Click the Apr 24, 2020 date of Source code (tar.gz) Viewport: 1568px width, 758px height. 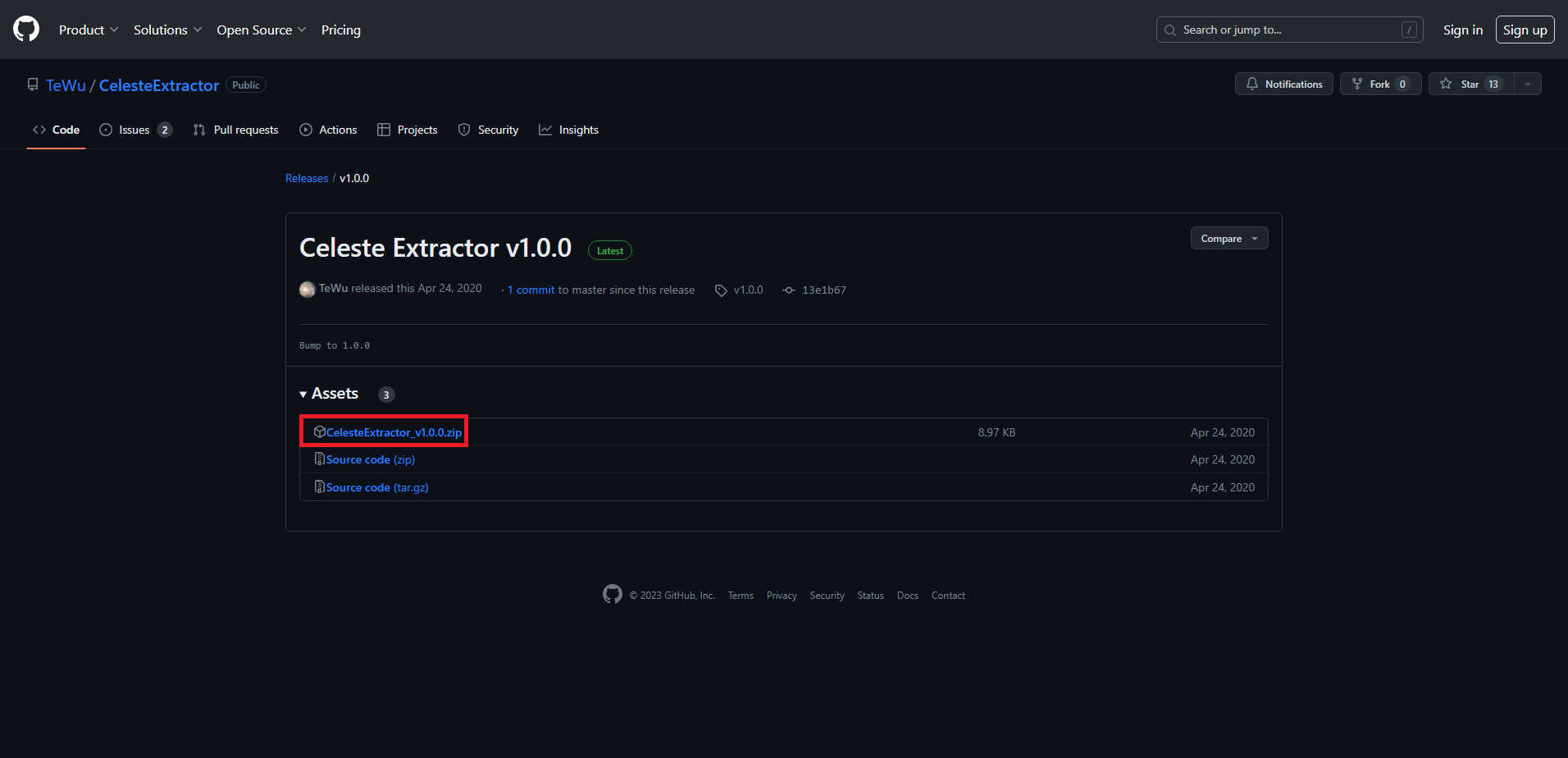(1223, 487)
